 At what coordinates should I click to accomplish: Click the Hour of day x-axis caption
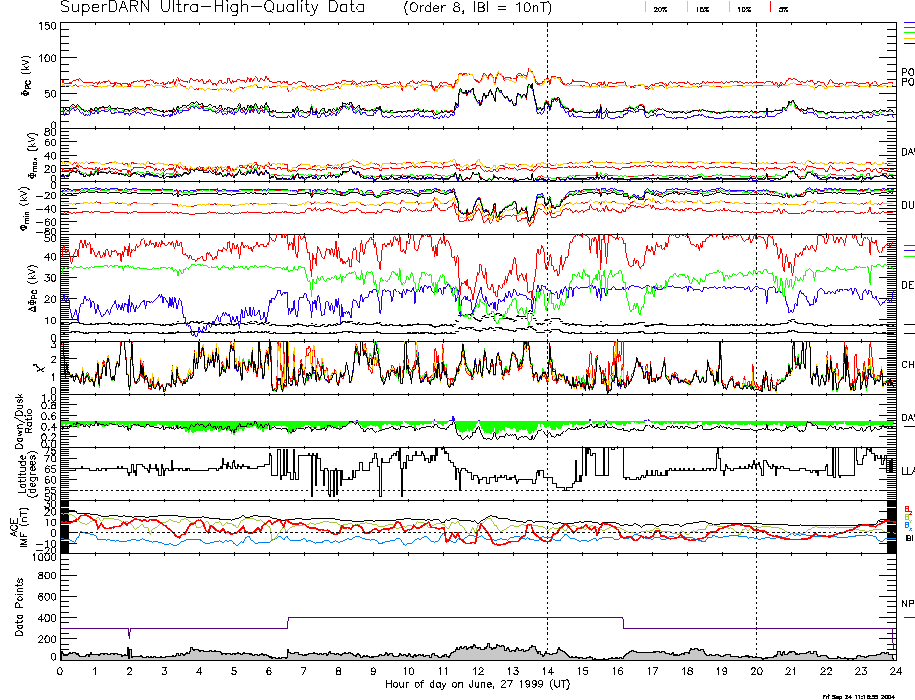point(478,685)
